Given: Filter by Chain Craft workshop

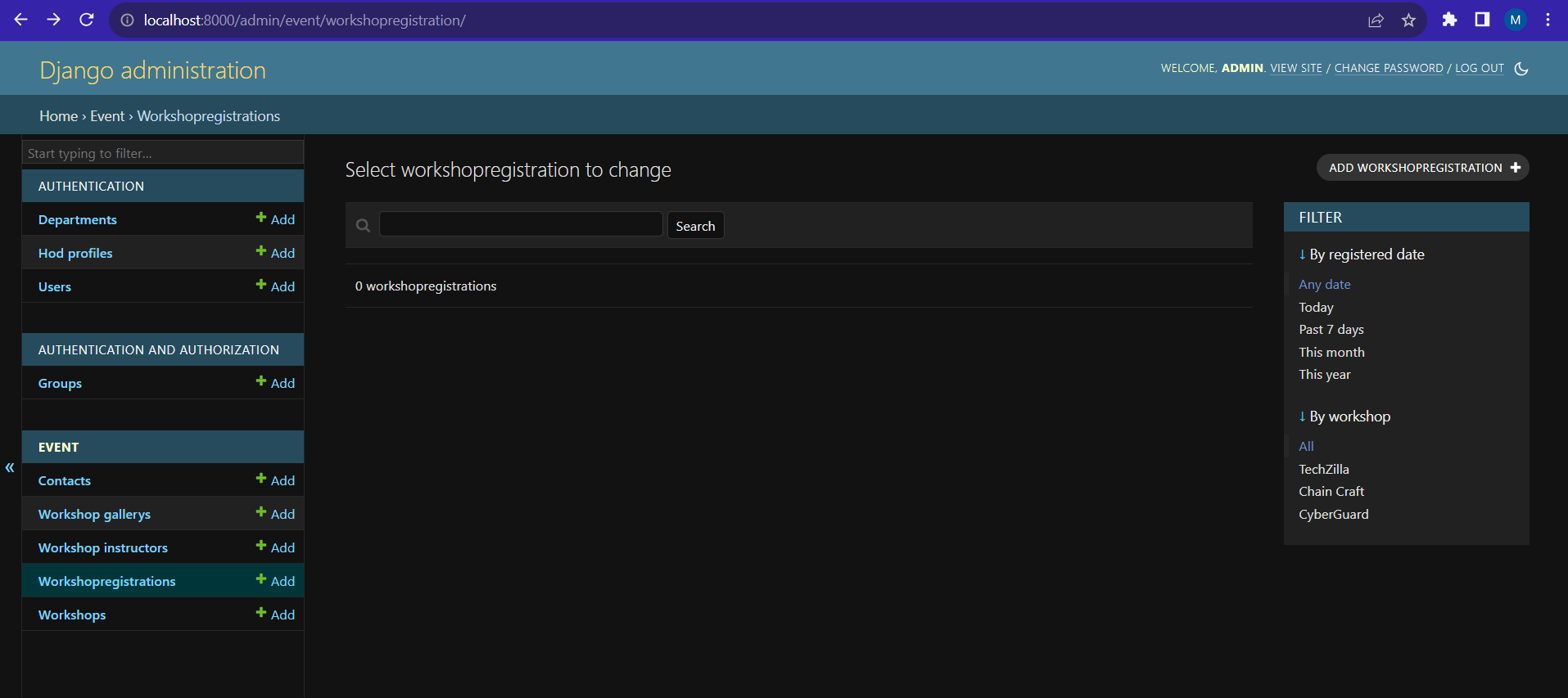Looking at the screenshot, I should [x=1331, y=492].
